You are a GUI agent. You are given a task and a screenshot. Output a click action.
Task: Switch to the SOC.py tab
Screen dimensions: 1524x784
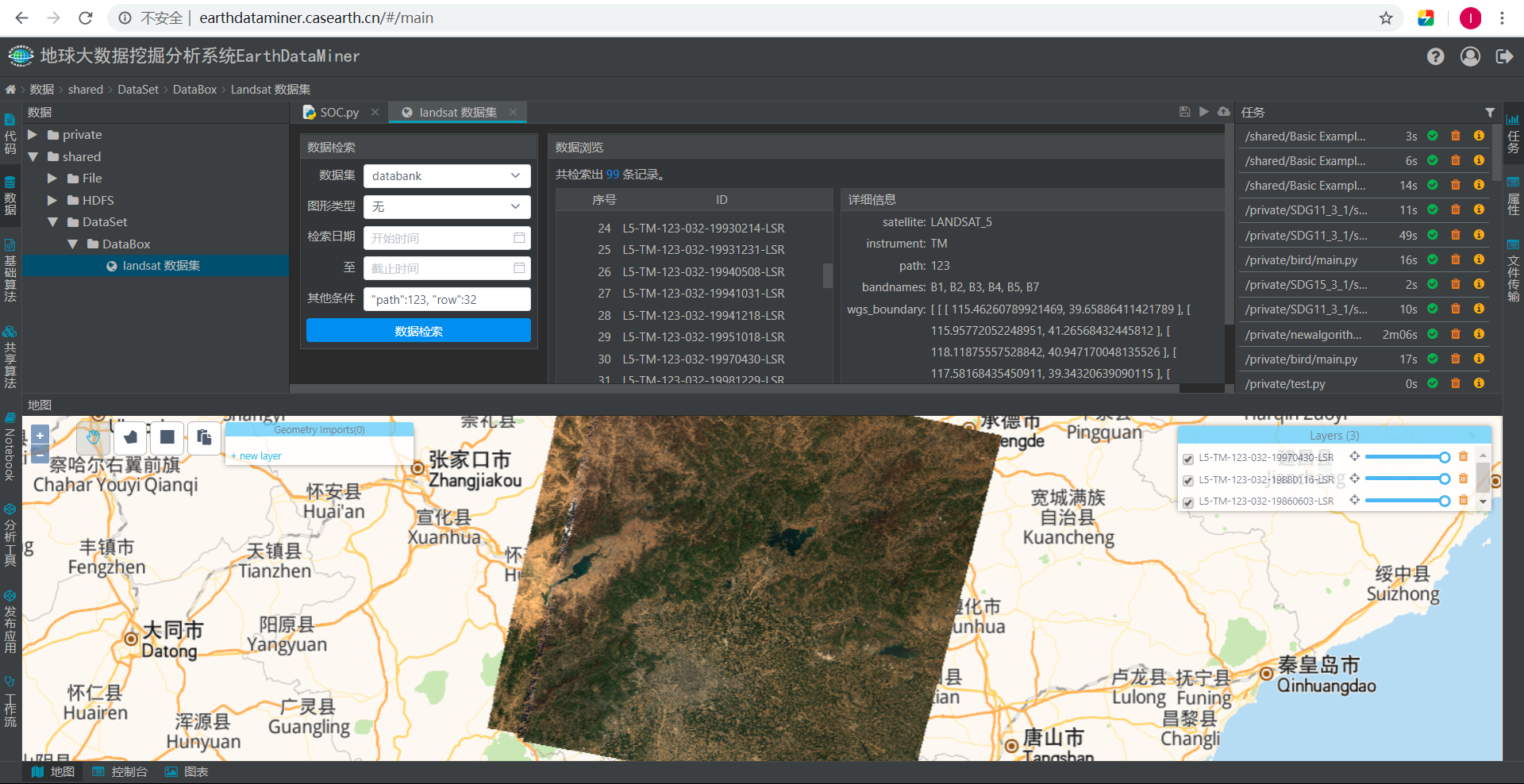click(340, 113)
